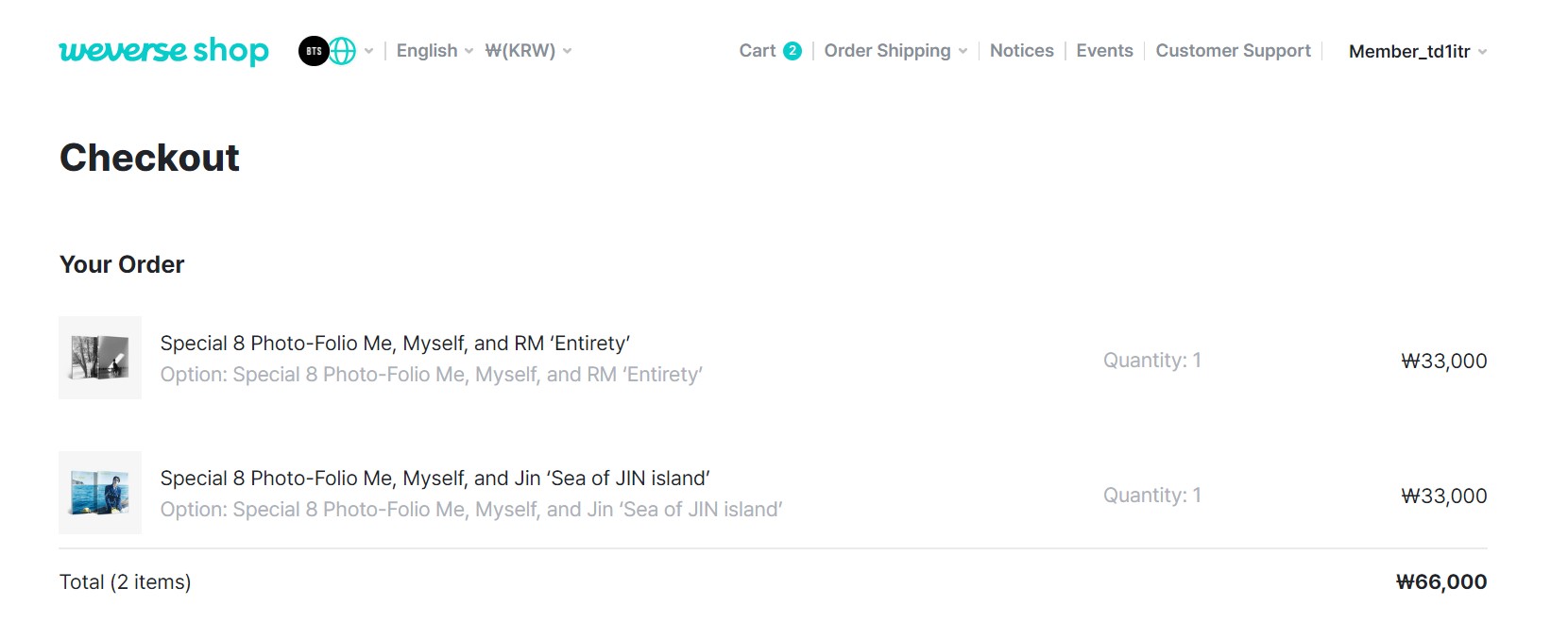1568x622 pixels.
Task: Open the English language dropdown
Action: coord(435,51)
